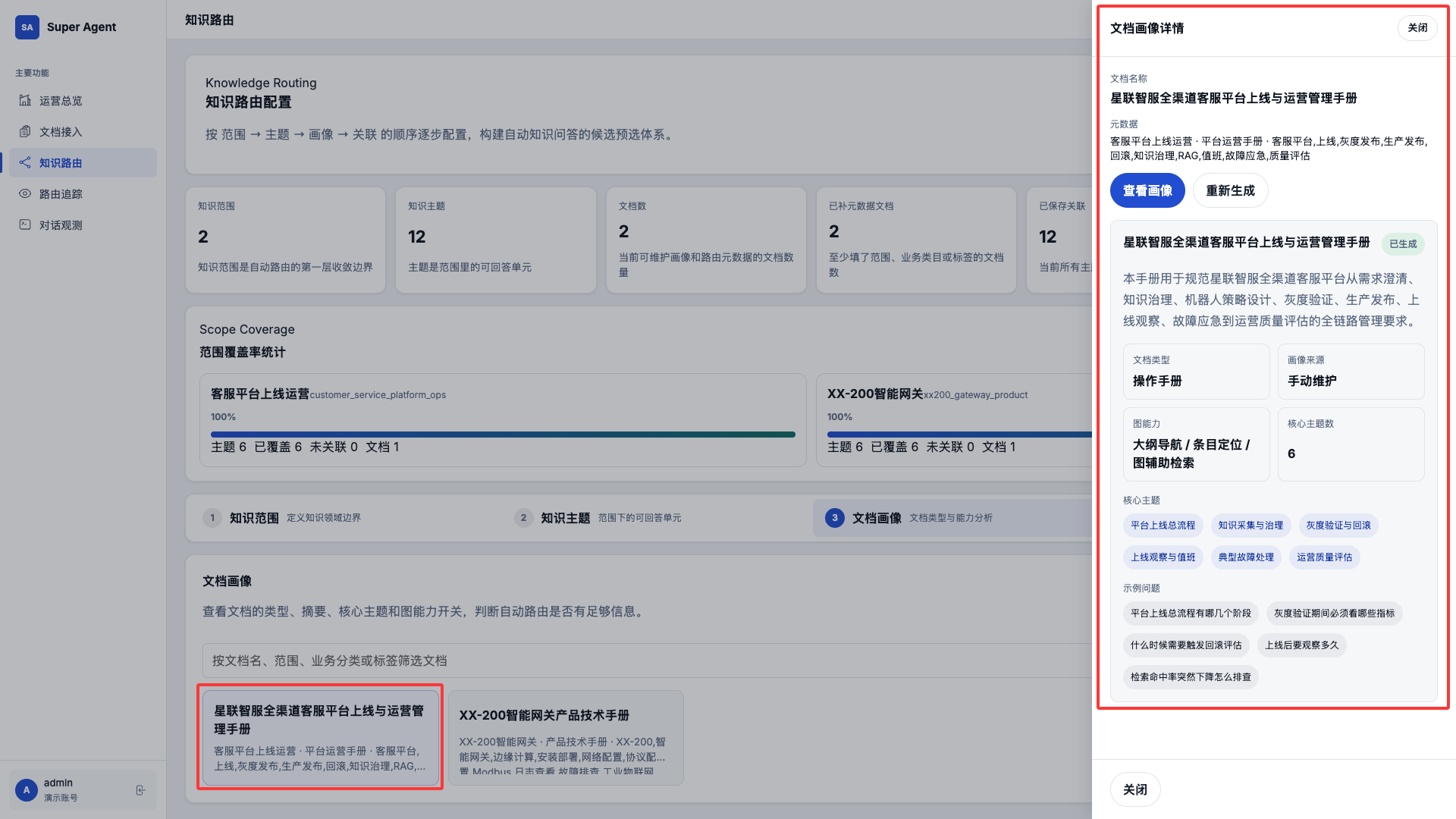Click the 路由追踪 eye icon
1456x819 pixels.
coord(25,193)
